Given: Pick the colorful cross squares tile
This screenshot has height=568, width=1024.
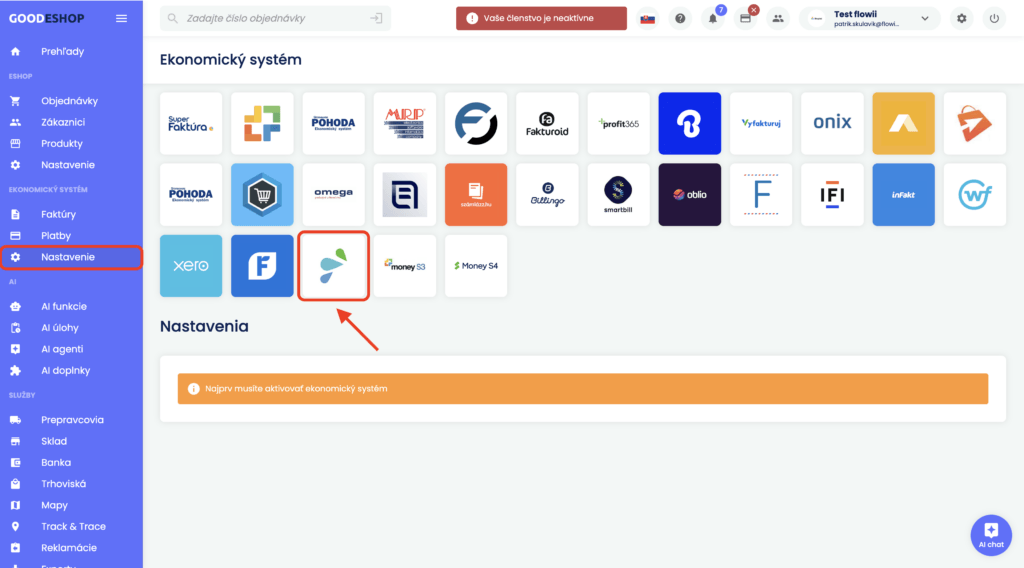Looking at the screenshot, I should click(262, 123).
